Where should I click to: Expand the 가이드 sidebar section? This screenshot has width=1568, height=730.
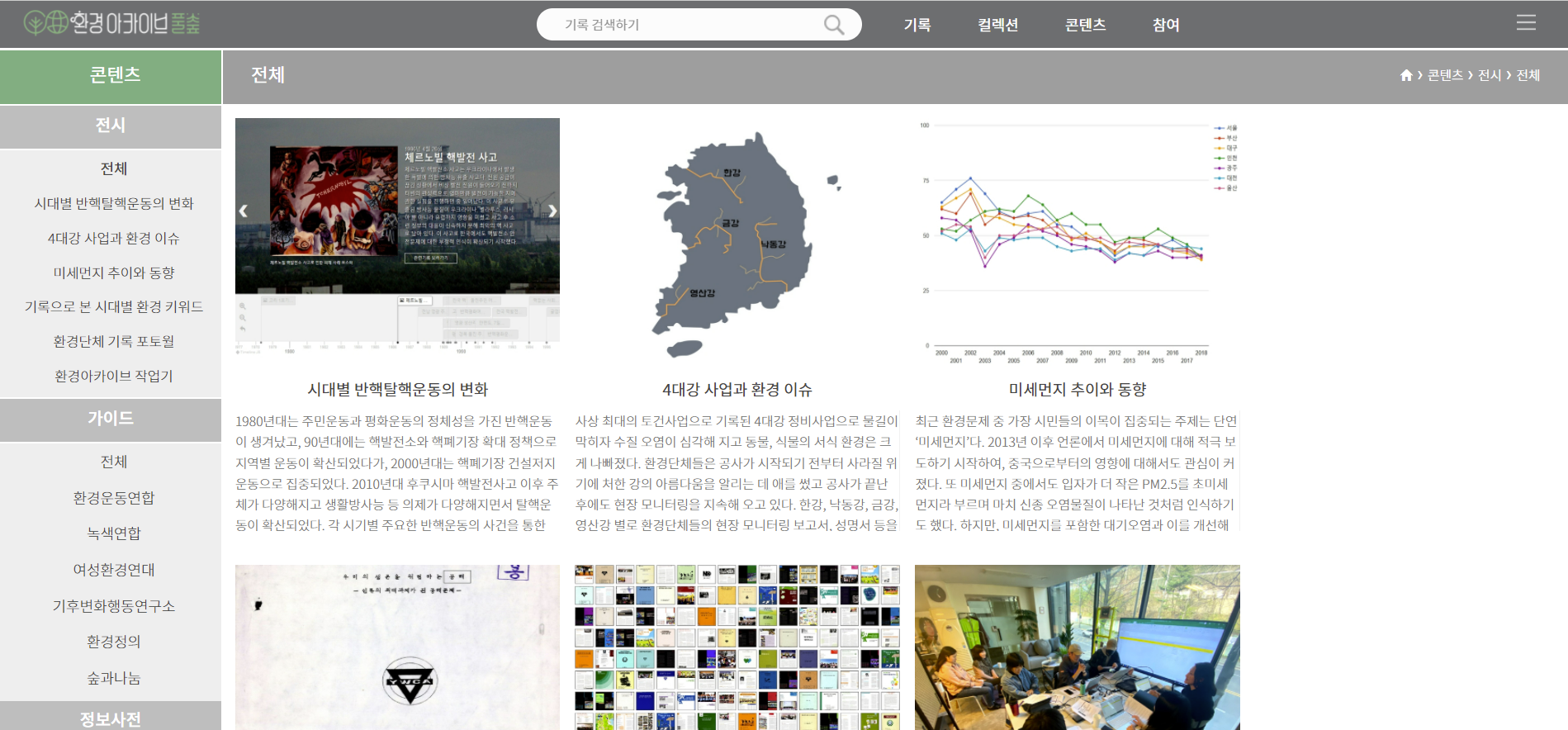coord(111,419)
